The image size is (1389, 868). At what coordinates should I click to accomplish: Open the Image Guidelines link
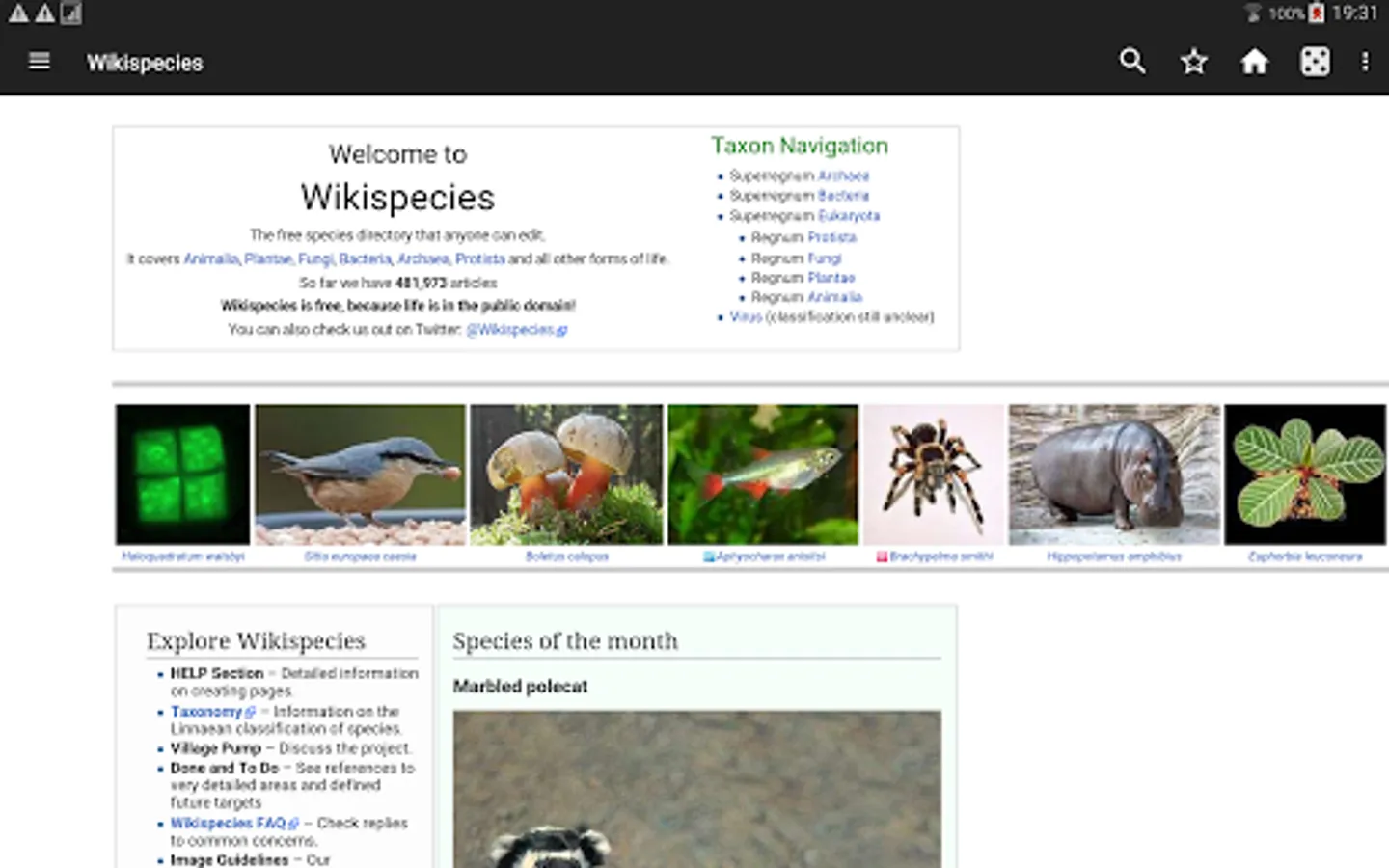point(230,859)
